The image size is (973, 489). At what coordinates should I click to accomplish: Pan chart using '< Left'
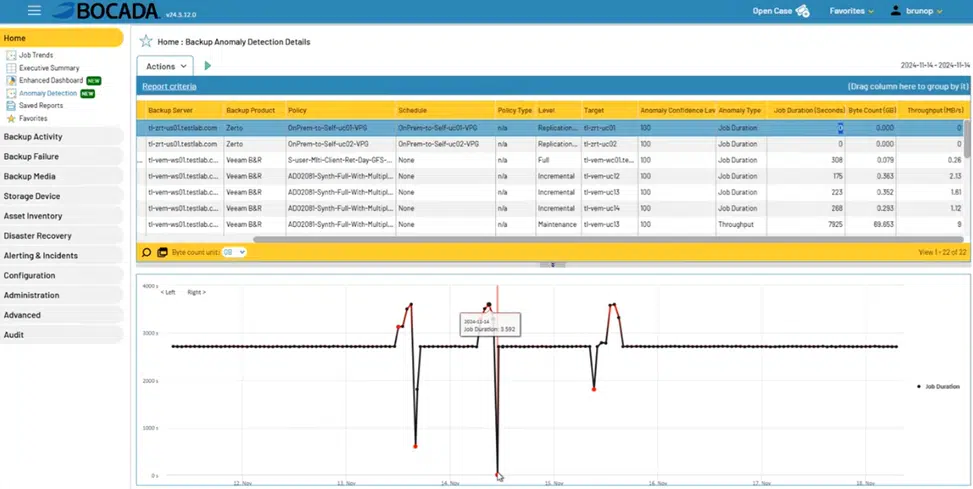[x=168, y=292]
